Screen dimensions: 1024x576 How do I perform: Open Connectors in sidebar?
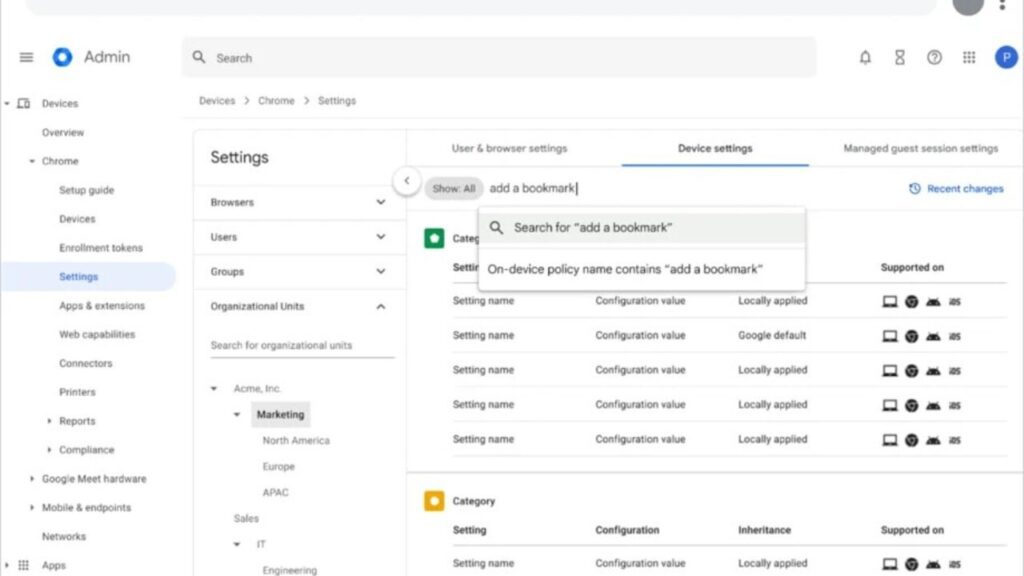(x=86, y=363)
